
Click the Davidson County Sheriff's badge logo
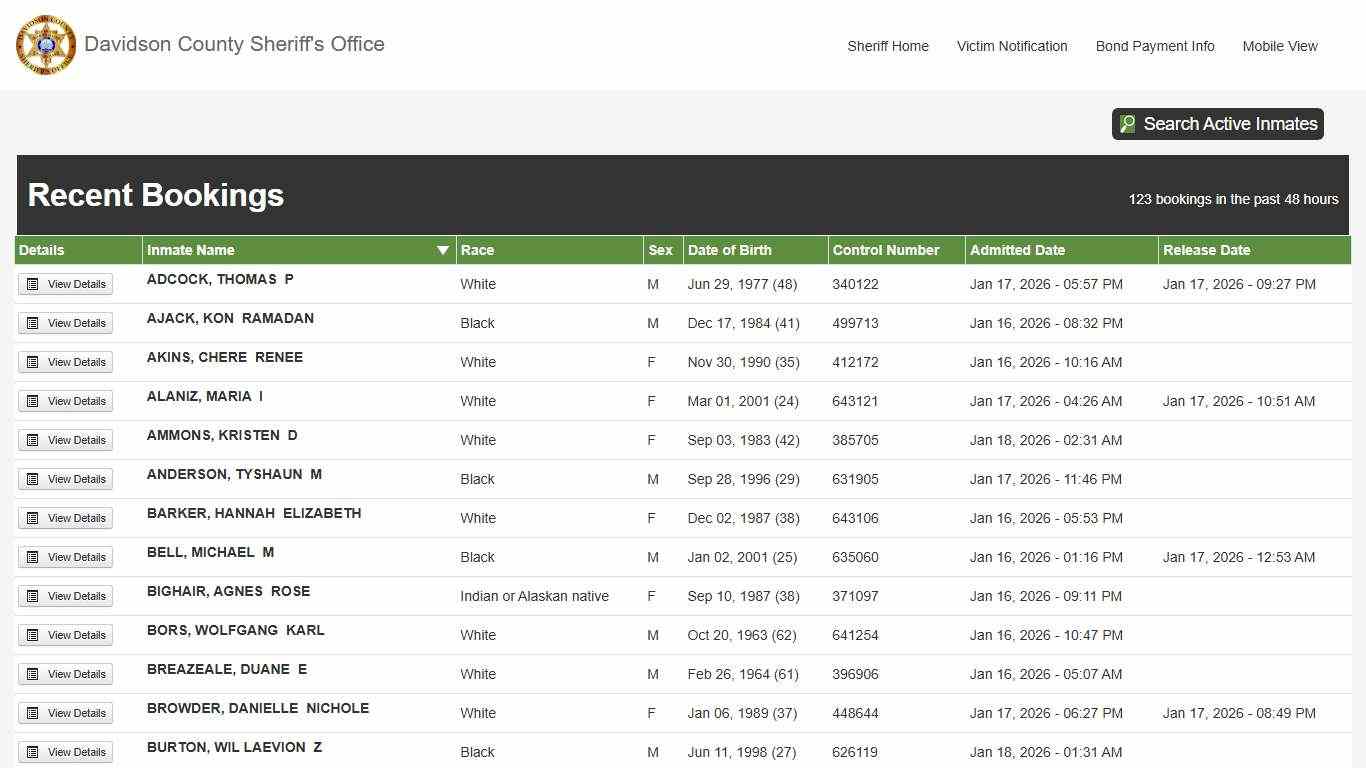pos(46,45)
